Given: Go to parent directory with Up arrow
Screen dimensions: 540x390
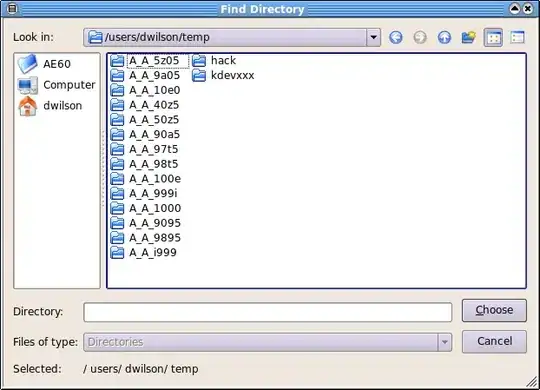Looking at the screenshot, I should click(x=444, y=37).
